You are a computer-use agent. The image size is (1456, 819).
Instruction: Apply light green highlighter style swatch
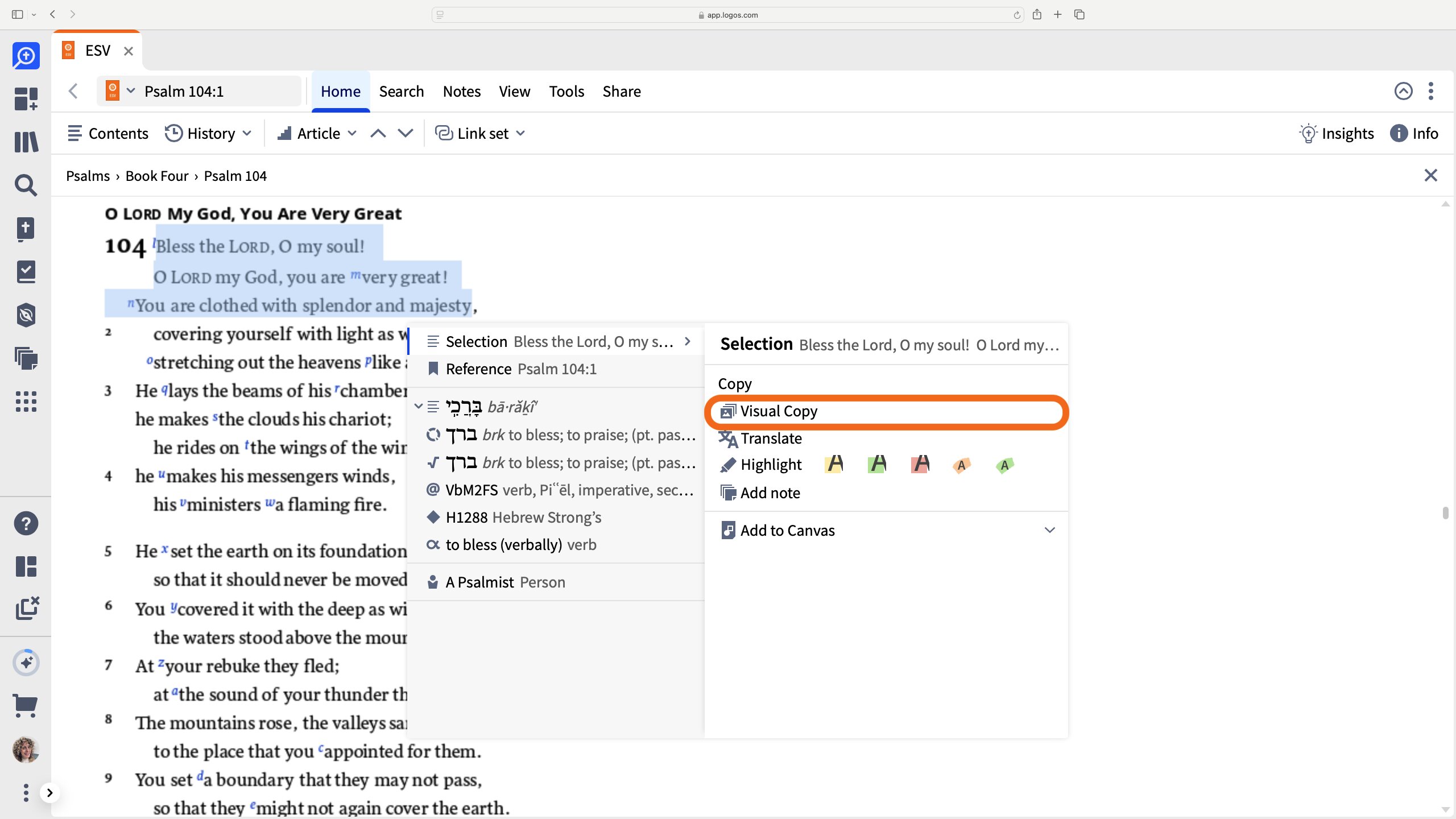(x=1004, y=465)
